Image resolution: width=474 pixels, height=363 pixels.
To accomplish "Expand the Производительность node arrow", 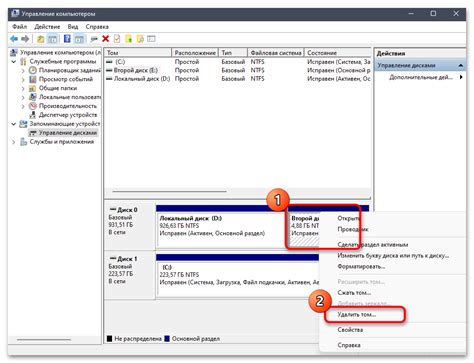I will tap(23, 106).
